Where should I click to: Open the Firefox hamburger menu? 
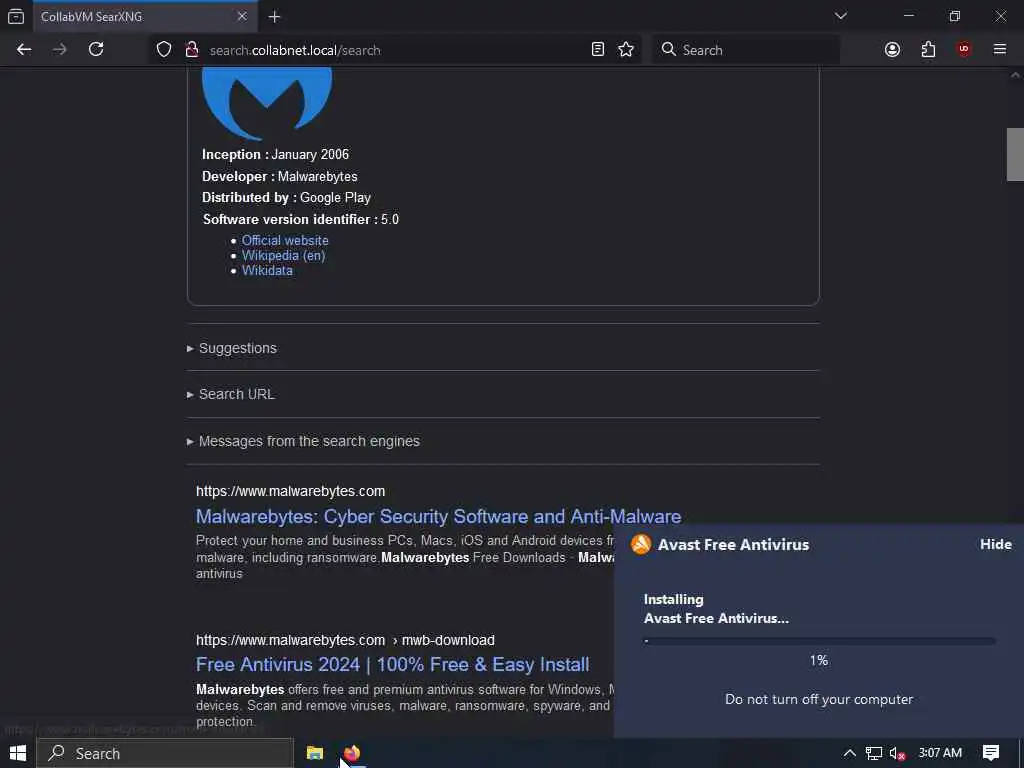click(x=1000, y=50)
